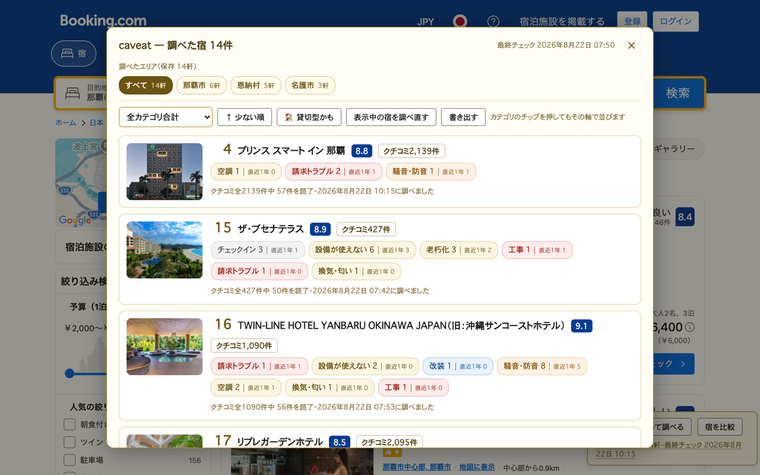The height and width of the screenshot is (475, 760).
Task: Click the 8.5 rating badge
Action: point(339,442)
